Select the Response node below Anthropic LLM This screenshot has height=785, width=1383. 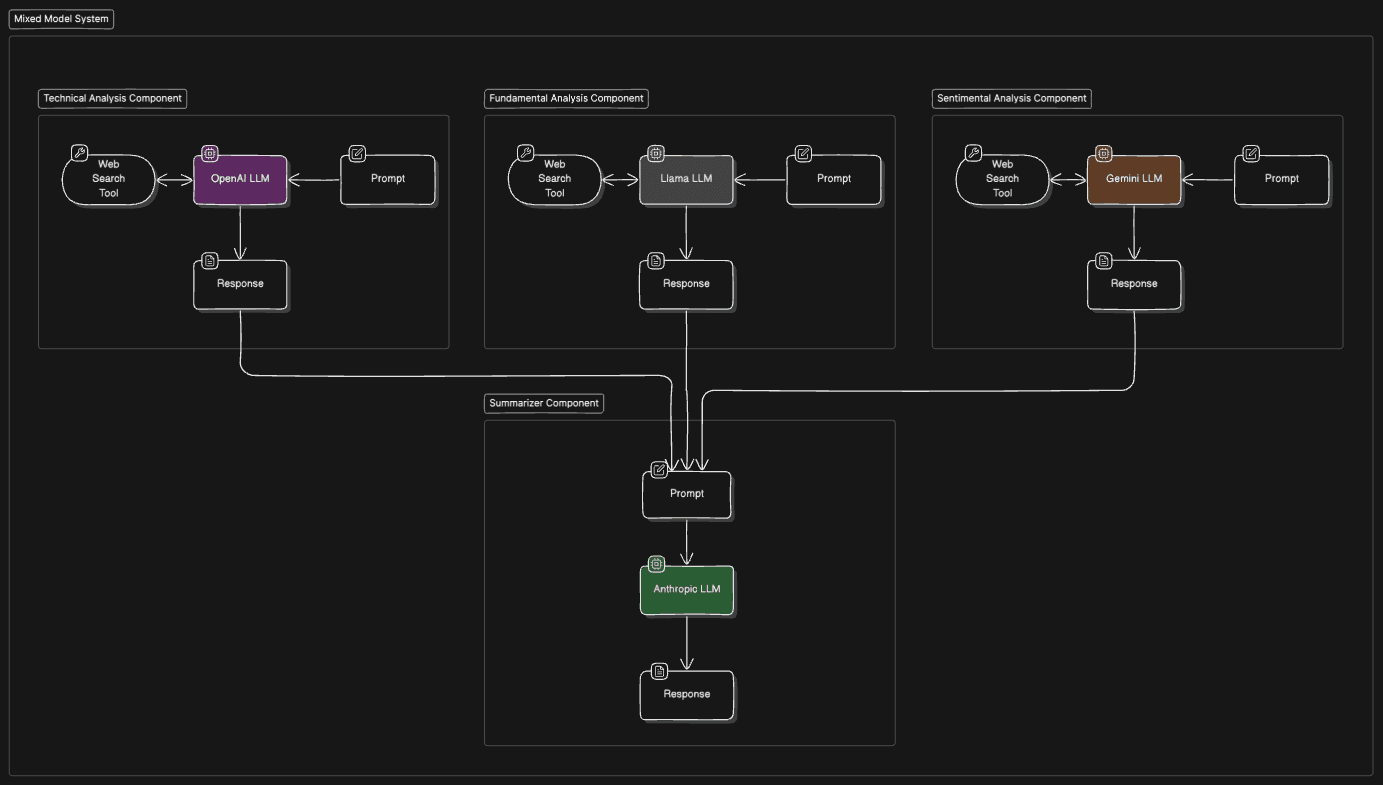(x=687, y=694)
